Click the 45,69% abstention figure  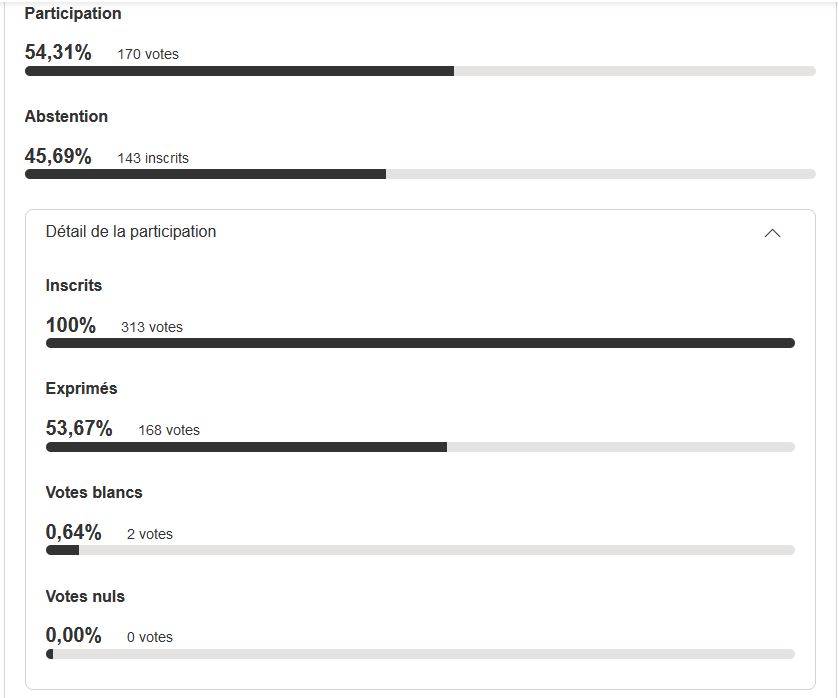pyautogui.click(x=58, y=156)
